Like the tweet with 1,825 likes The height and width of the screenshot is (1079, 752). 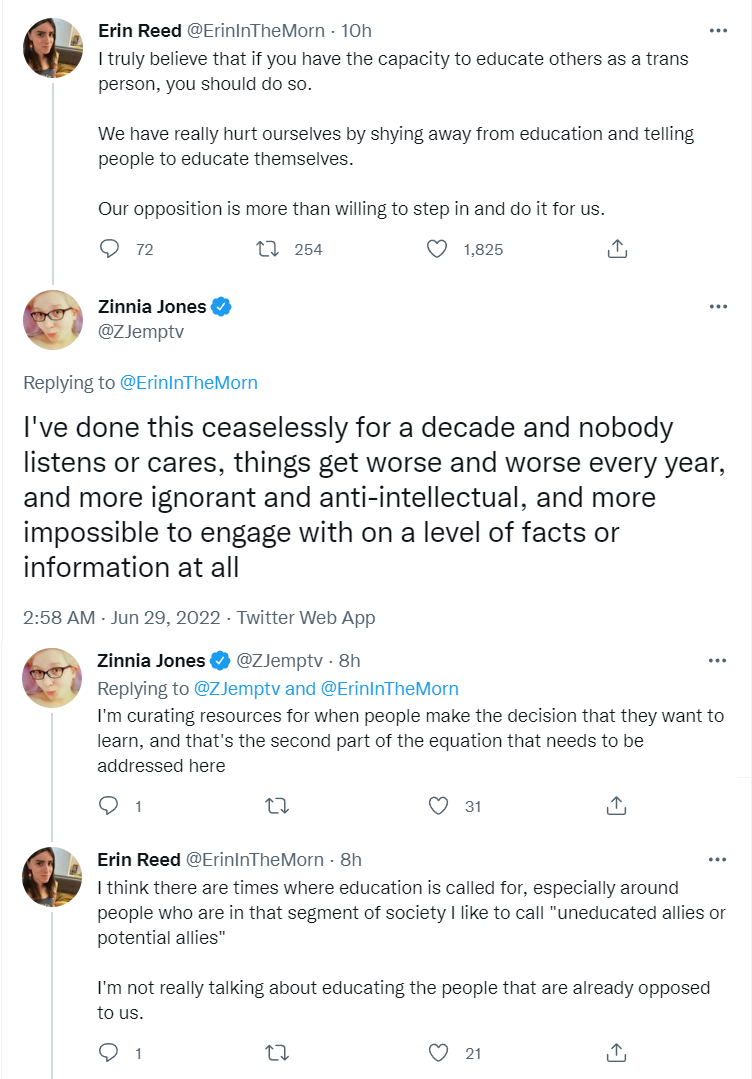[x=437, y=249]
